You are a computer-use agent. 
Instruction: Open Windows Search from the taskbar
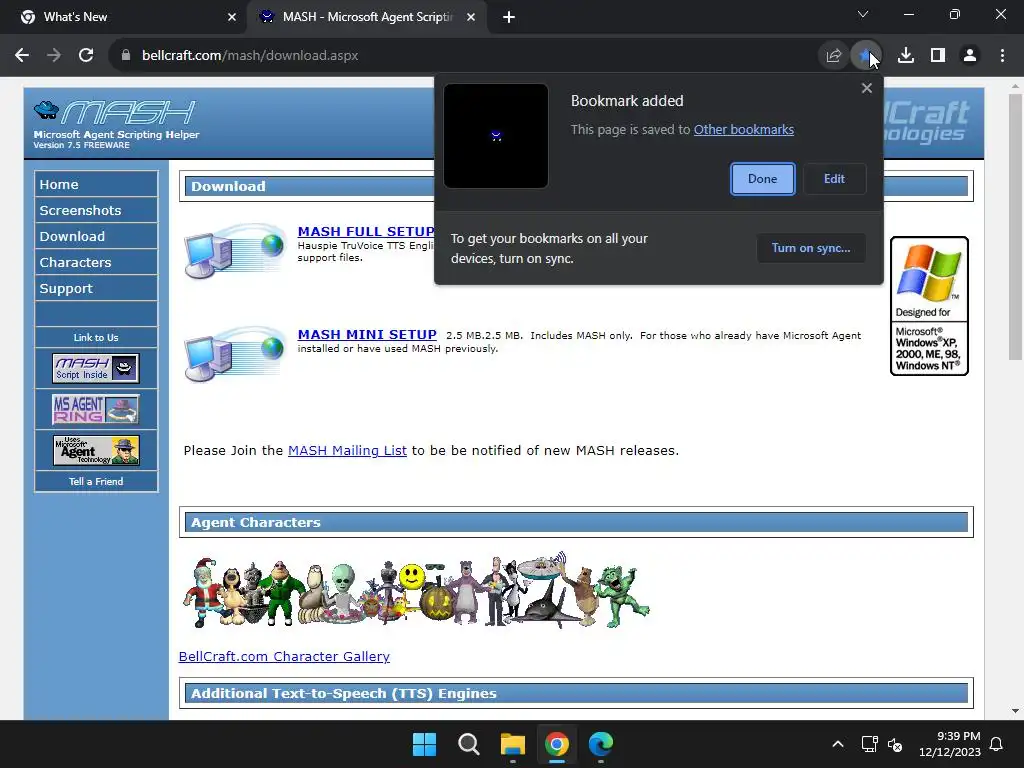coord(468,744)
